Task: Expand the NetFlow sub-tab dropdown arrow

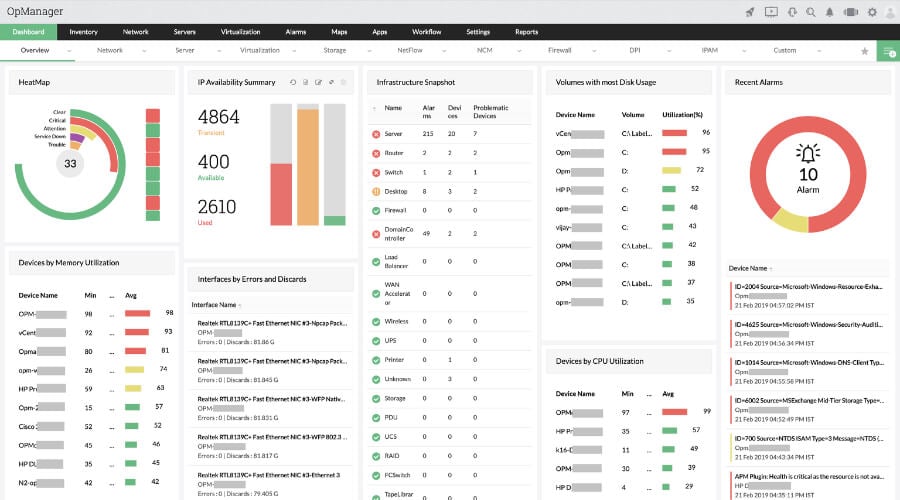Action: click(x=444, y=52)
